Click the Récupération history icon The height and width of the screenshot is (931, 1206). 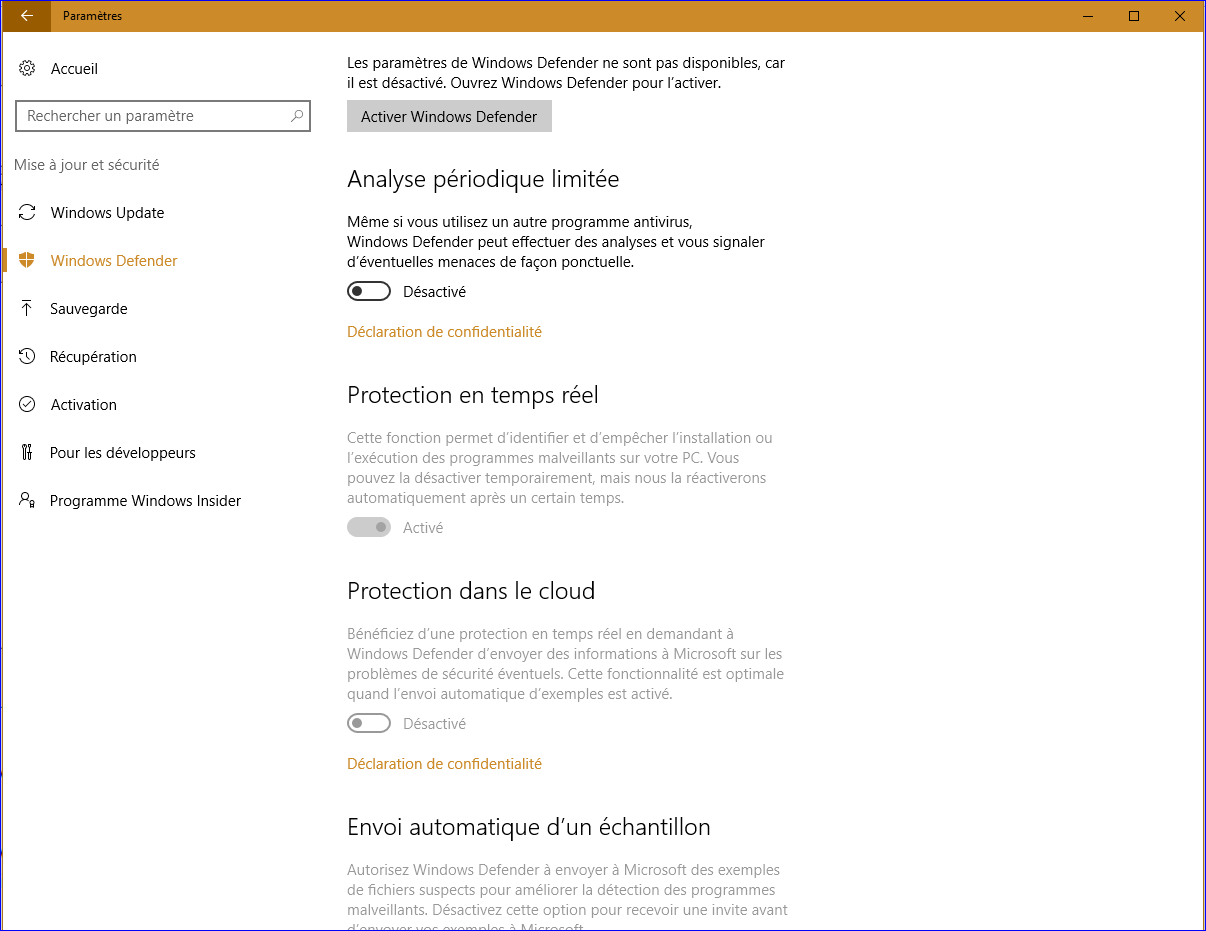[27, 357]
